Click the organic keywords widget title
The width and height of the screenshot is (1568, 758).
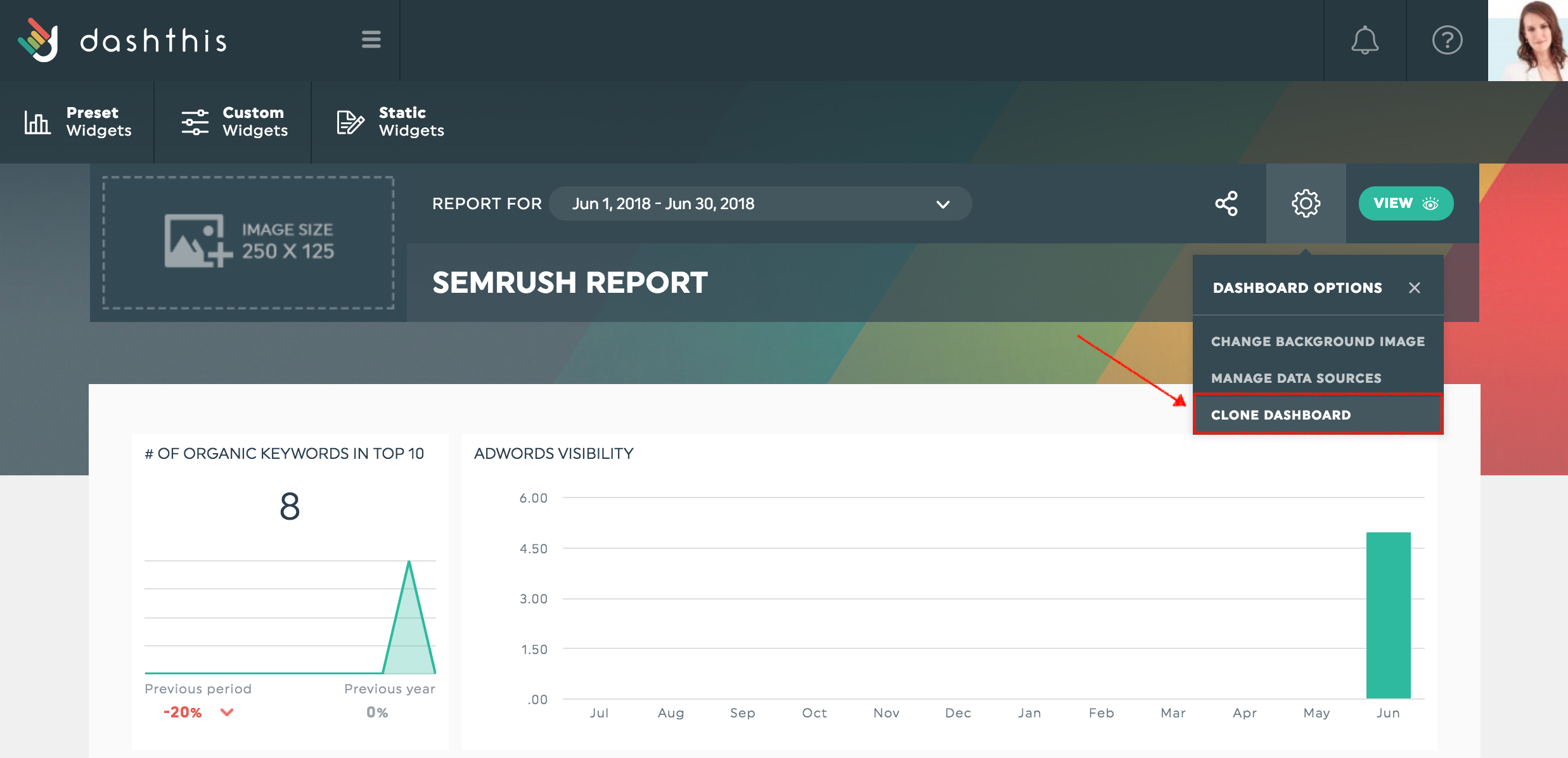pyautogui.click(x=284, y=454)
